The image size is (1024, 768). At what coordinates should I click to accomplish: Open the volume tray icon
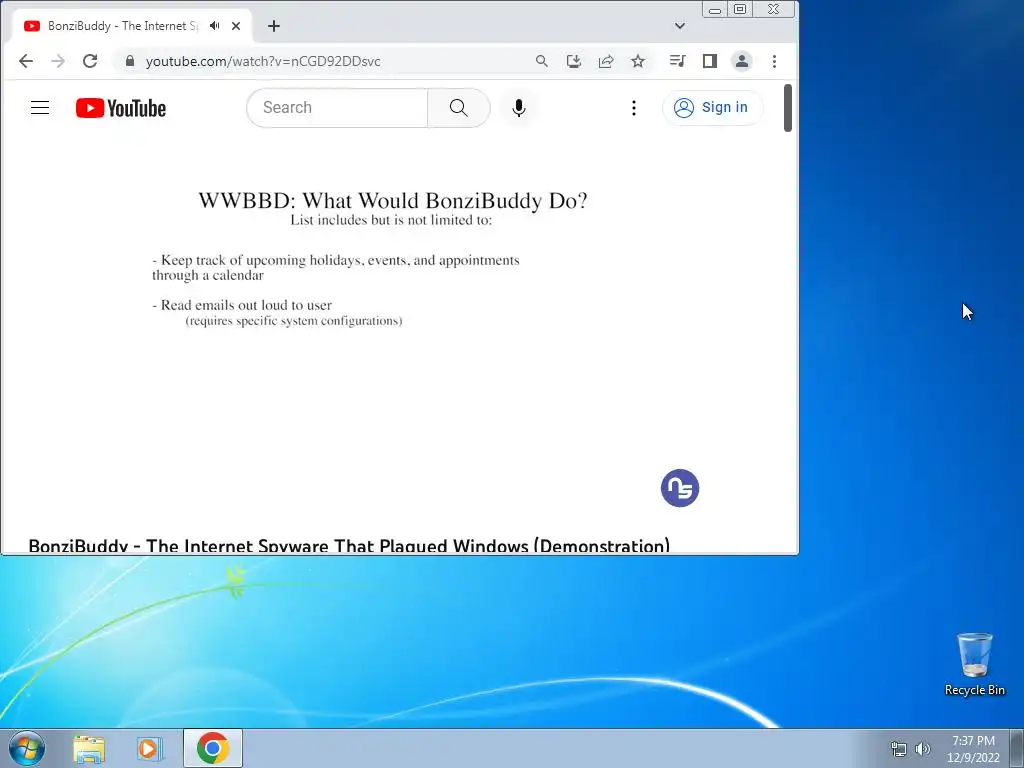coord(922,749)
